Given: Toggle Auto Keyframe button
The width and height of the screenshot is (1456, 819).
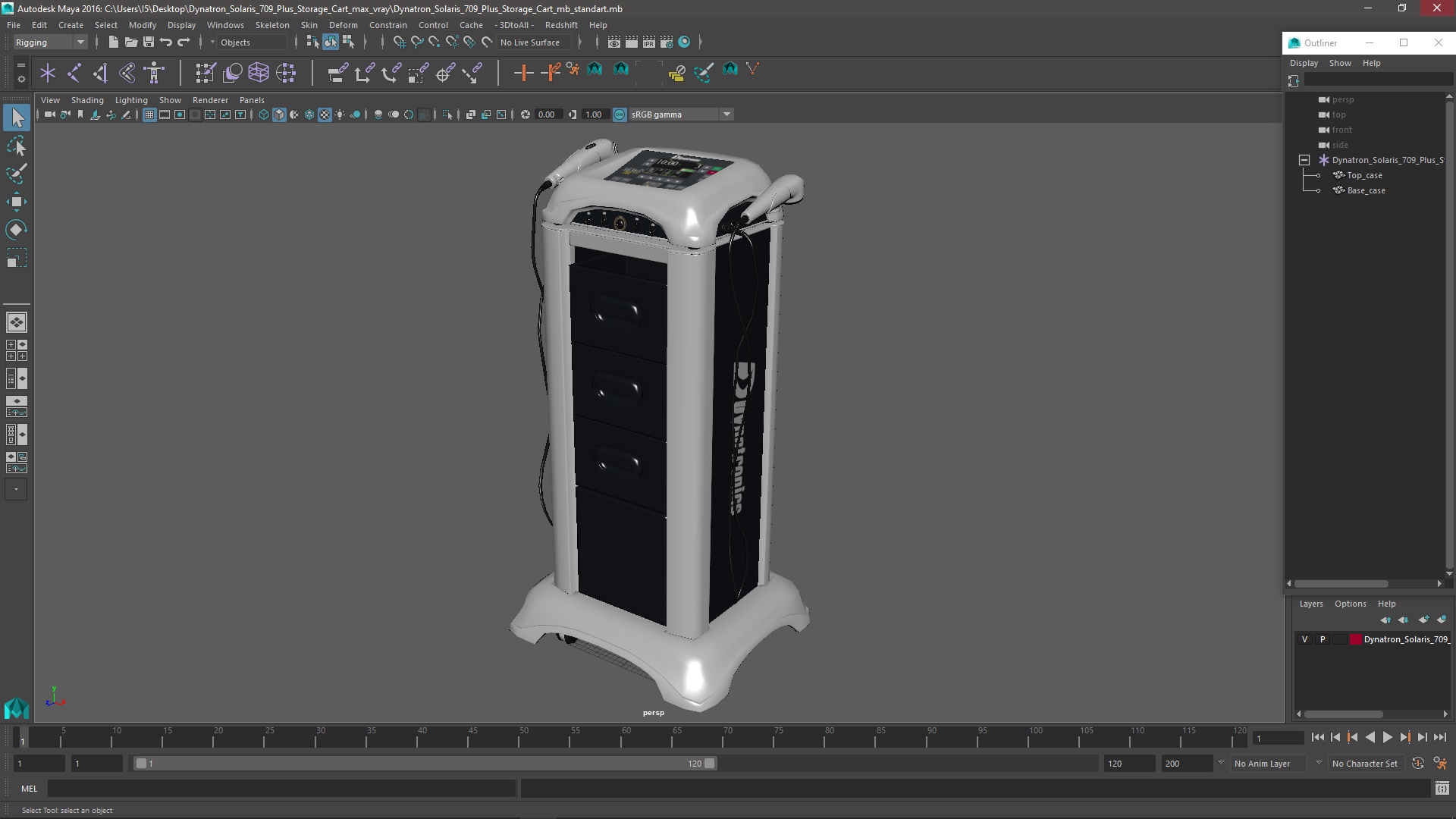Looking at the screenshot, I should (1417, 764).
